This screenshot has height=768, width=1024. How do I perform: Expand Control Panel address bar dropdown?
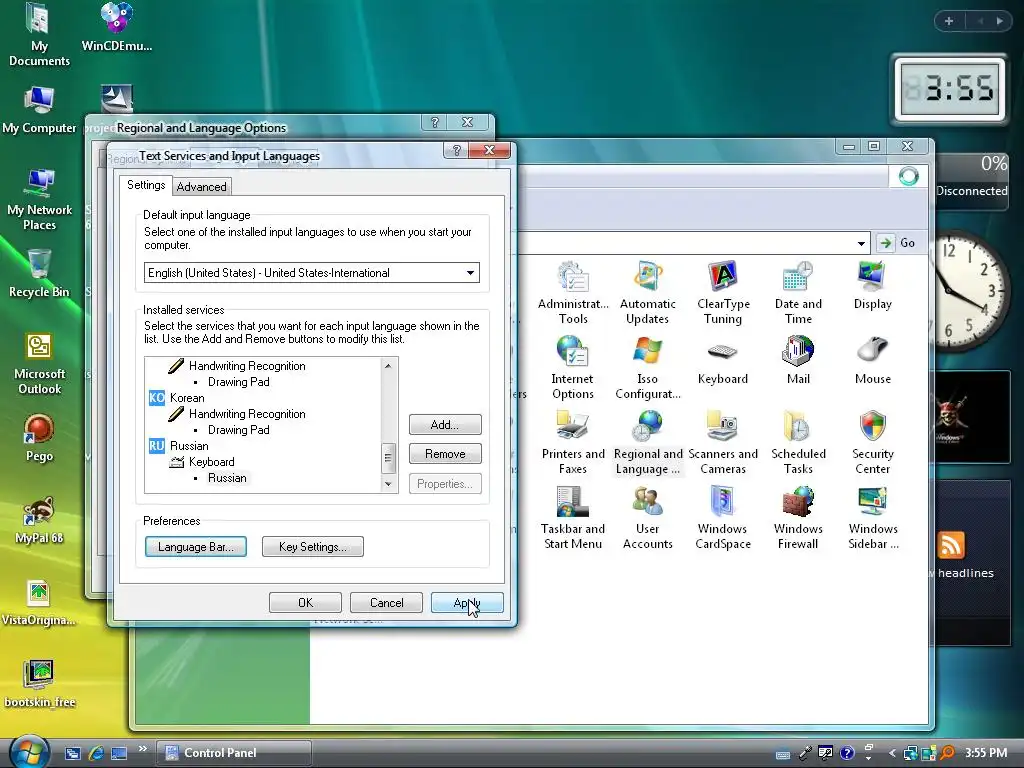tap(861, 244)
